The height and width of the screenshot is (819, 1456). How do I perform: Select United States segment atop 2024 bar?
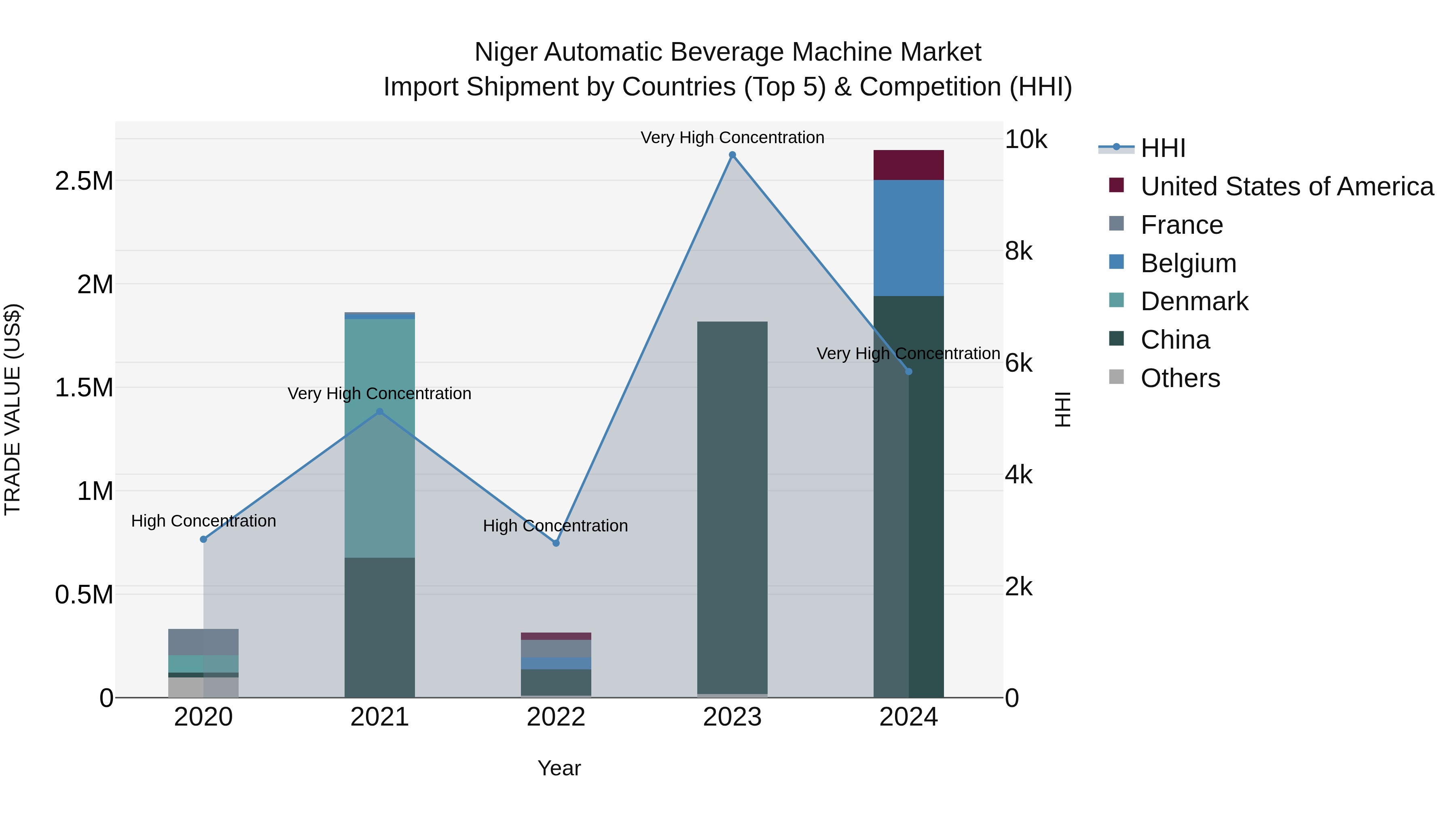click(x=909, y=165)
